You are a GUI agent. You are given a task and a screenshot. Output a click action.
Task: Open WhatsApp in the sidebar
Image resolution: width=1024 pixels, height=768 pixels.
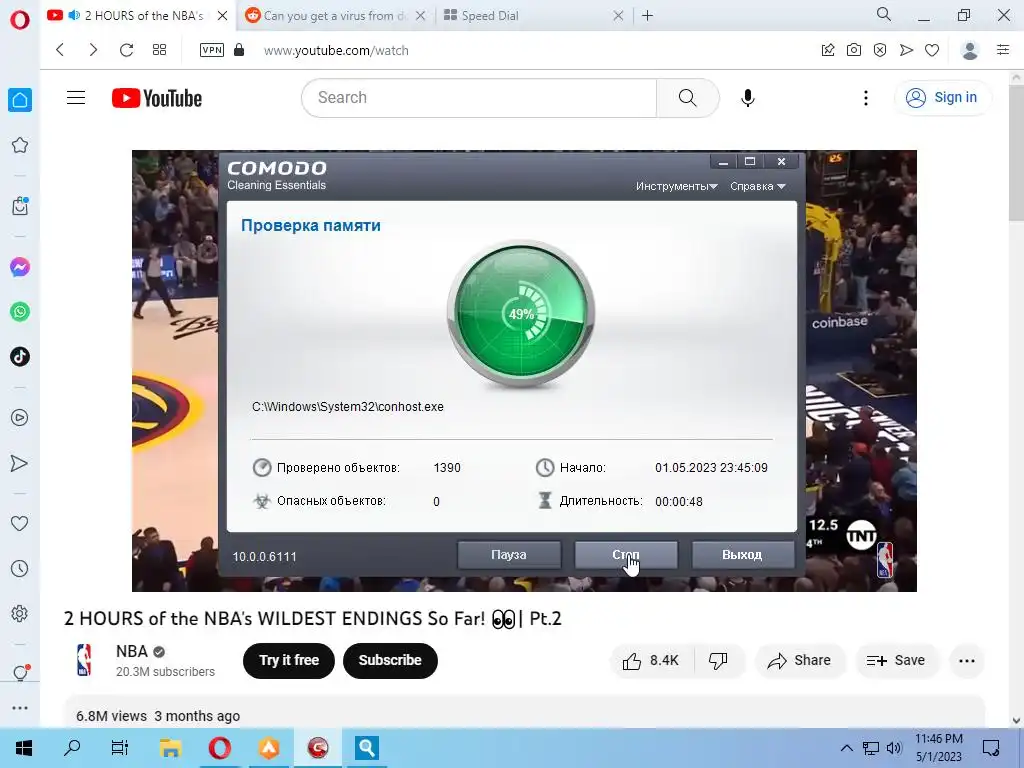[x=20, y=312]
